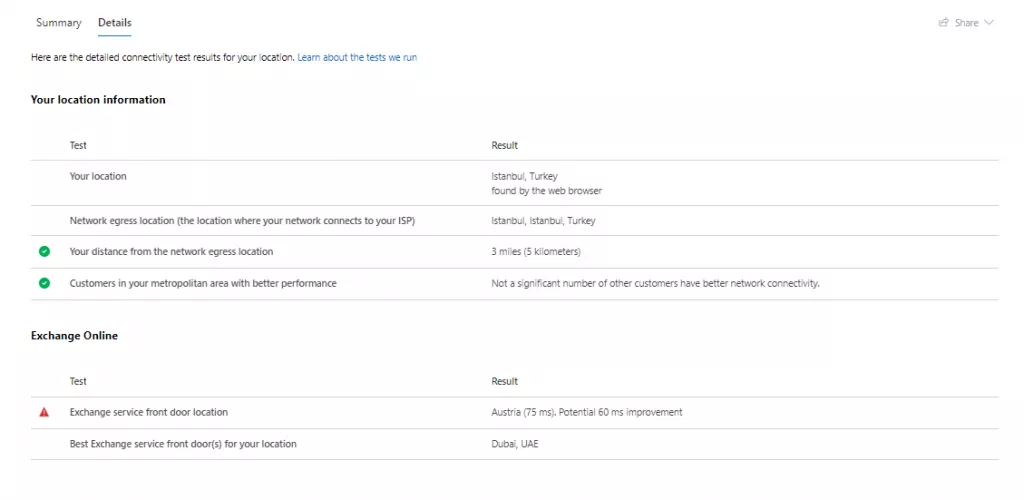Click green check icon beside metropolitan customers row

(x=44, y=284)
